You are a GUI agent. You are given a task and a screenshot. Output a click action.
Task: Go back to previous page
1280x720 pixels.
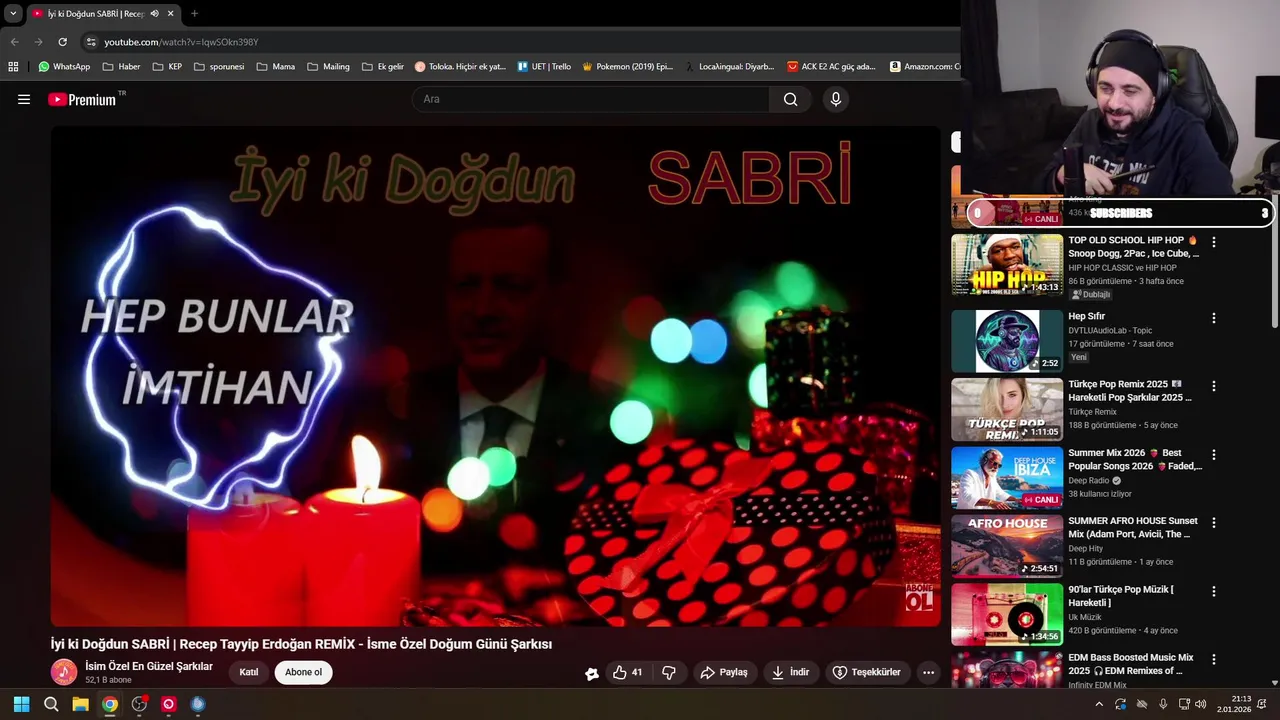14,42
